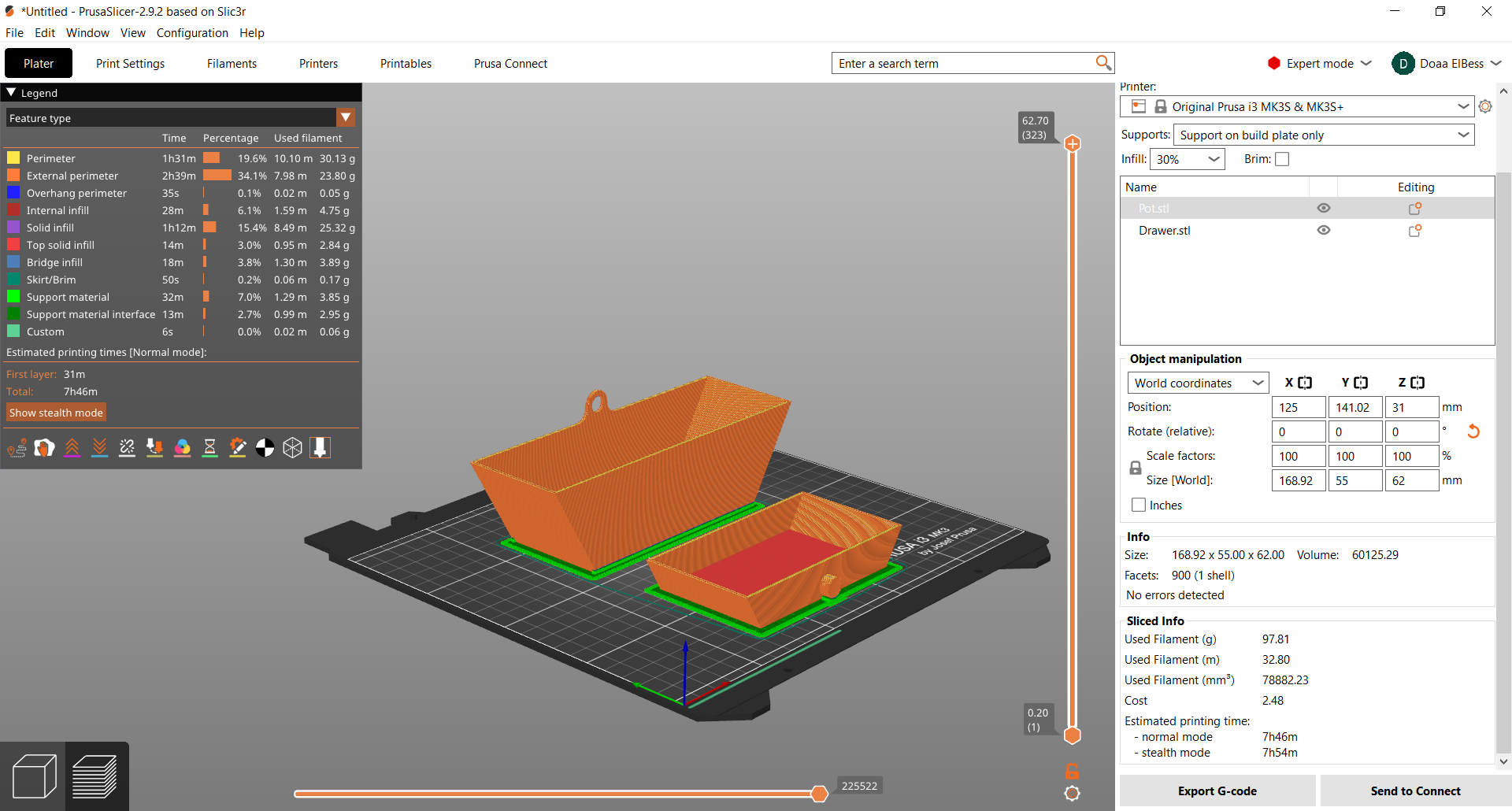Screen dimensions: 1512x811
Task: Toggle Seams visibility icon
Action: coord(127,448)
